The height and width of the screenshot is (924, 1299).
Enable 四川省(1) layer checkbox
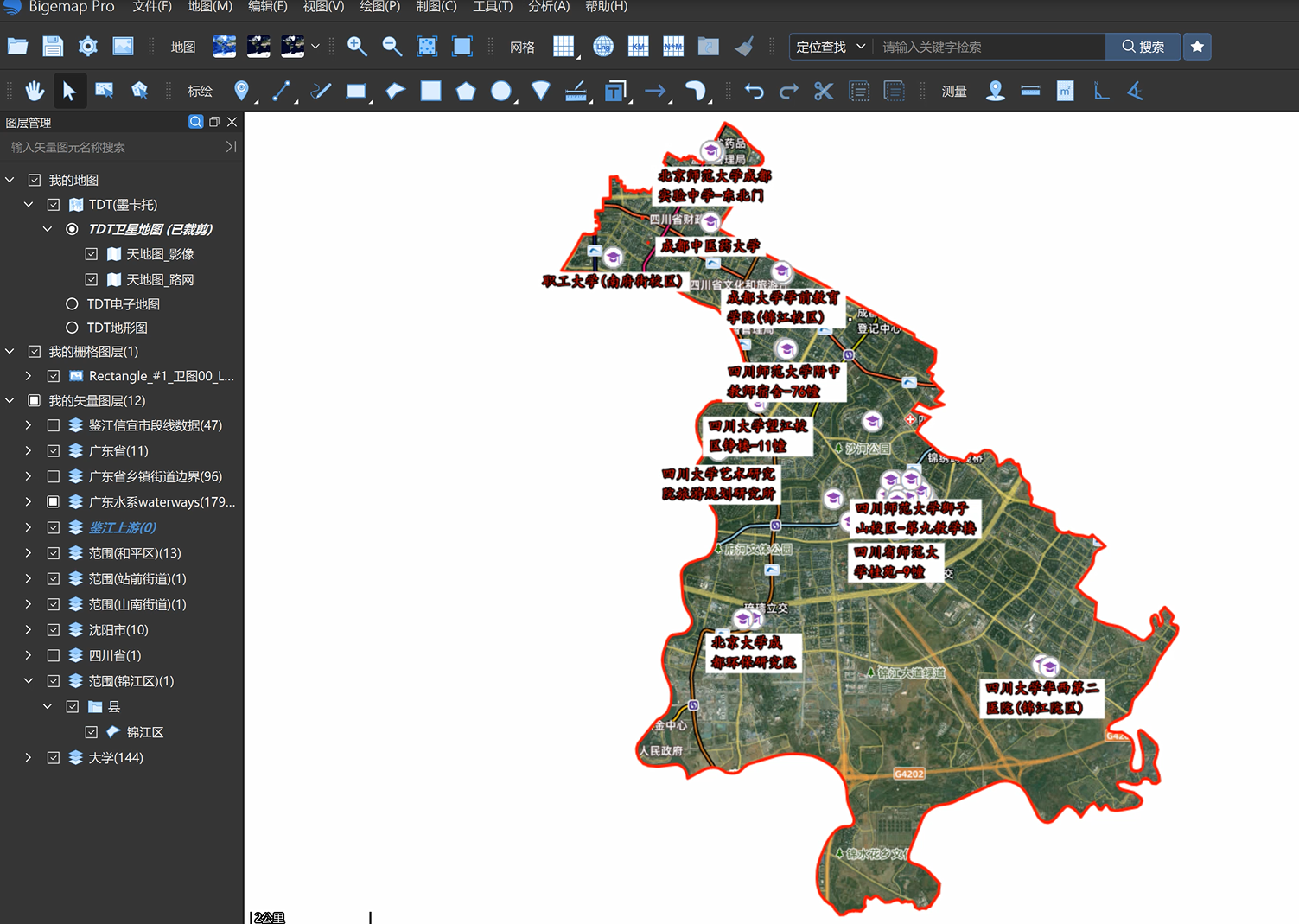click(x=54, y=655)
